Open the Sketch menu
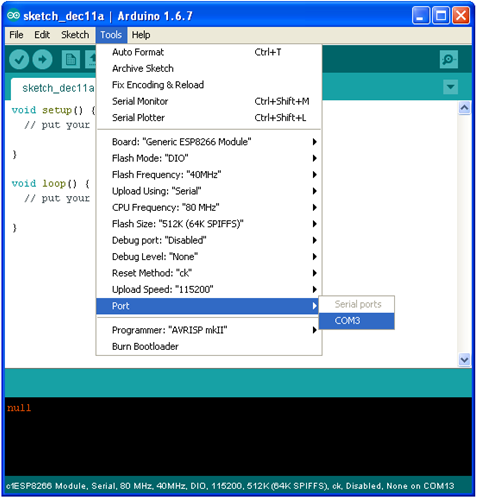478x501 pixels. (x=75, y=35)
